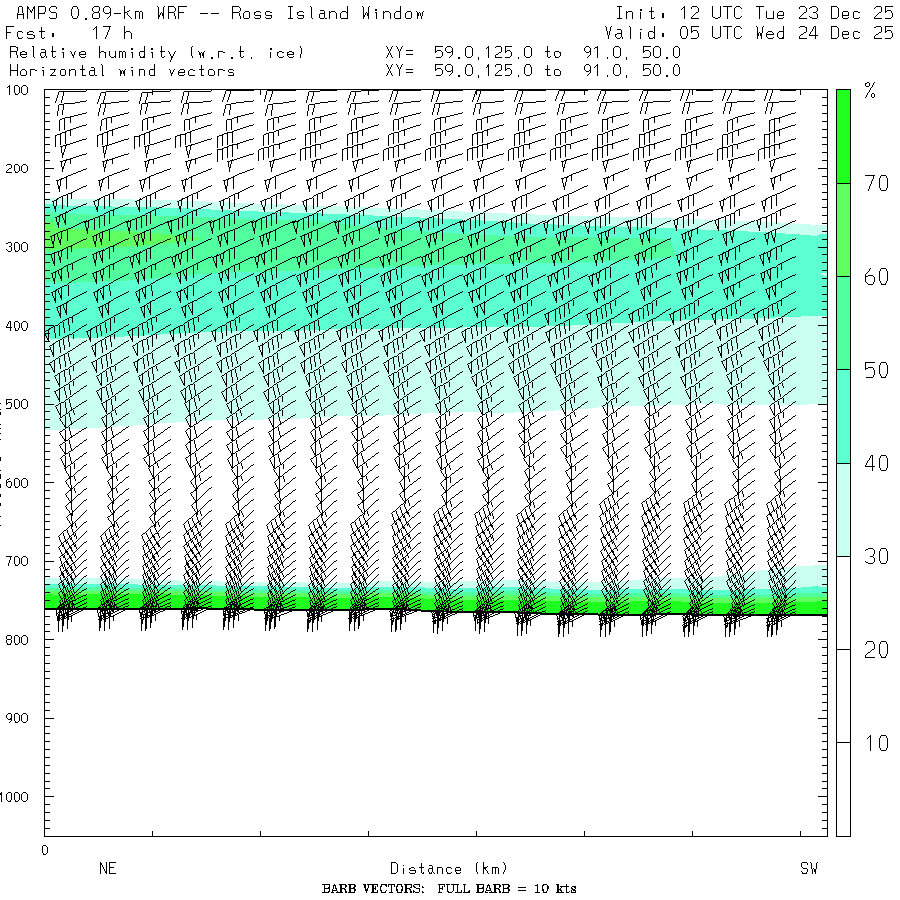Click the 'Fcst: 17 h' forecast hour label
Screen dimensions: 900x900
click(x=69, y=33)
